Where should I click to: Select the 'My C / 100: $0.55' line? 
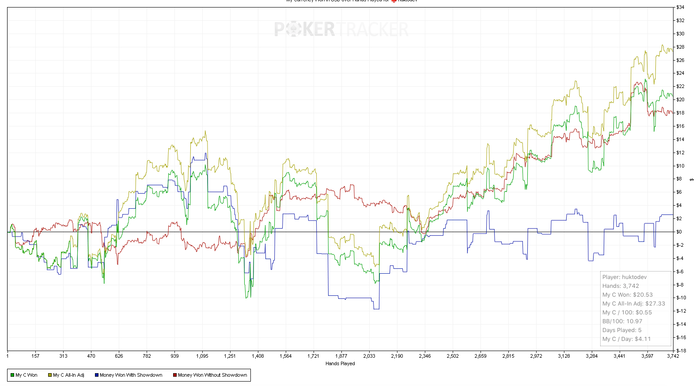627,312
